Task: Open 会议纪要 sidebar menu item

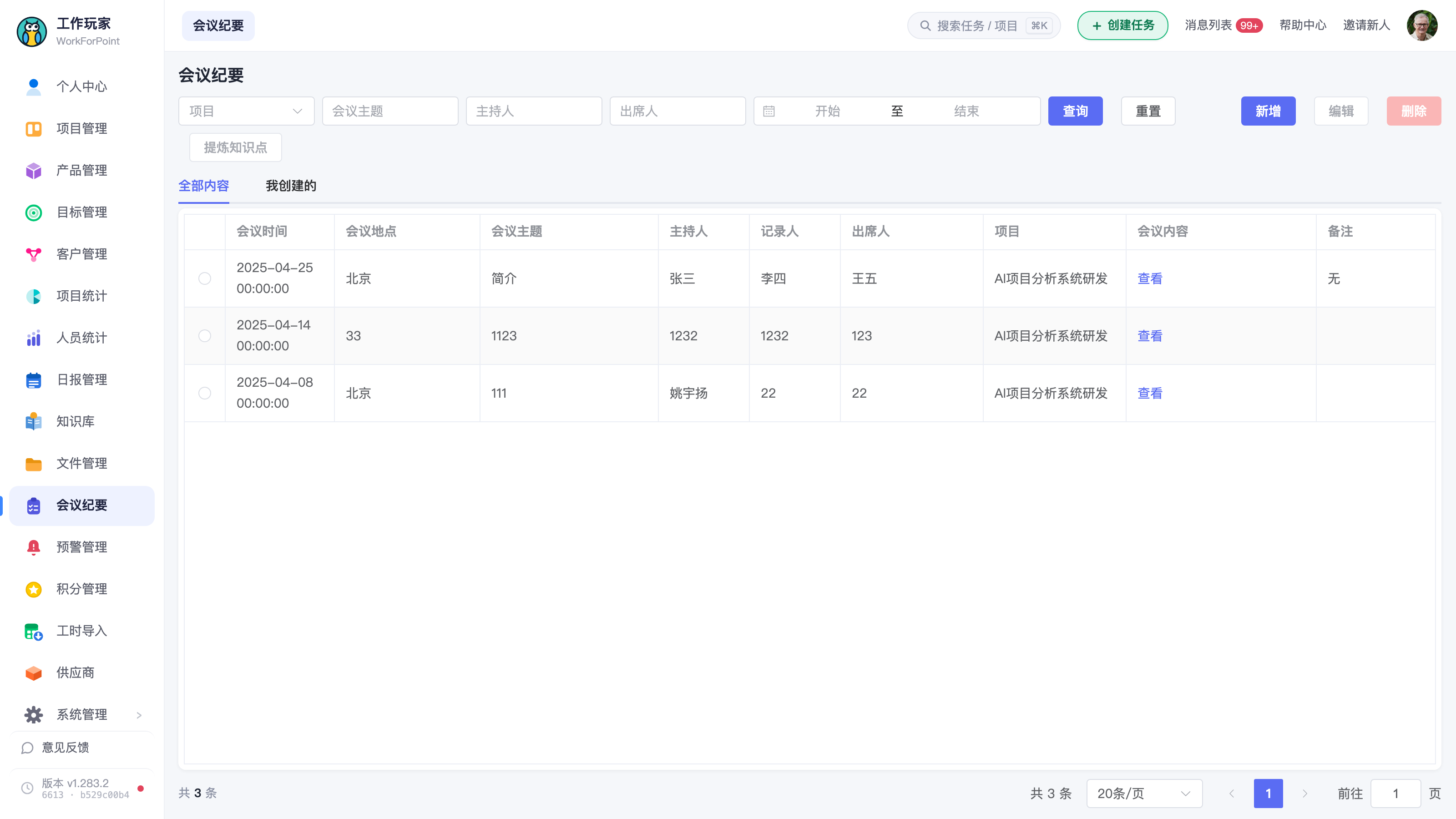Action: pyautogui.click(x=82, y=506)
